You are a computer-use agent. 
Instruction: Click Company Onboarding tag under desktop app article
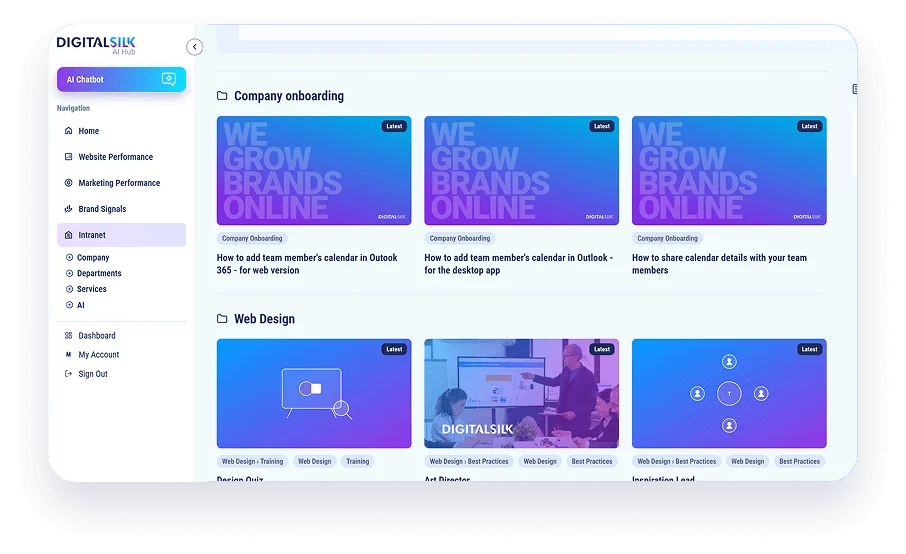pos(460,238)
